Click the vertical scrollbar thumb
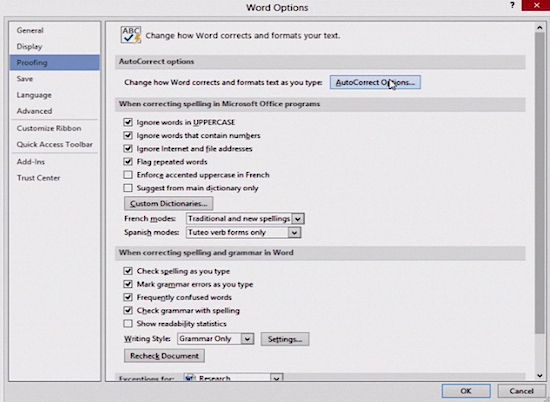The width and height of the screenshot is (550, 402). (539, 183)
